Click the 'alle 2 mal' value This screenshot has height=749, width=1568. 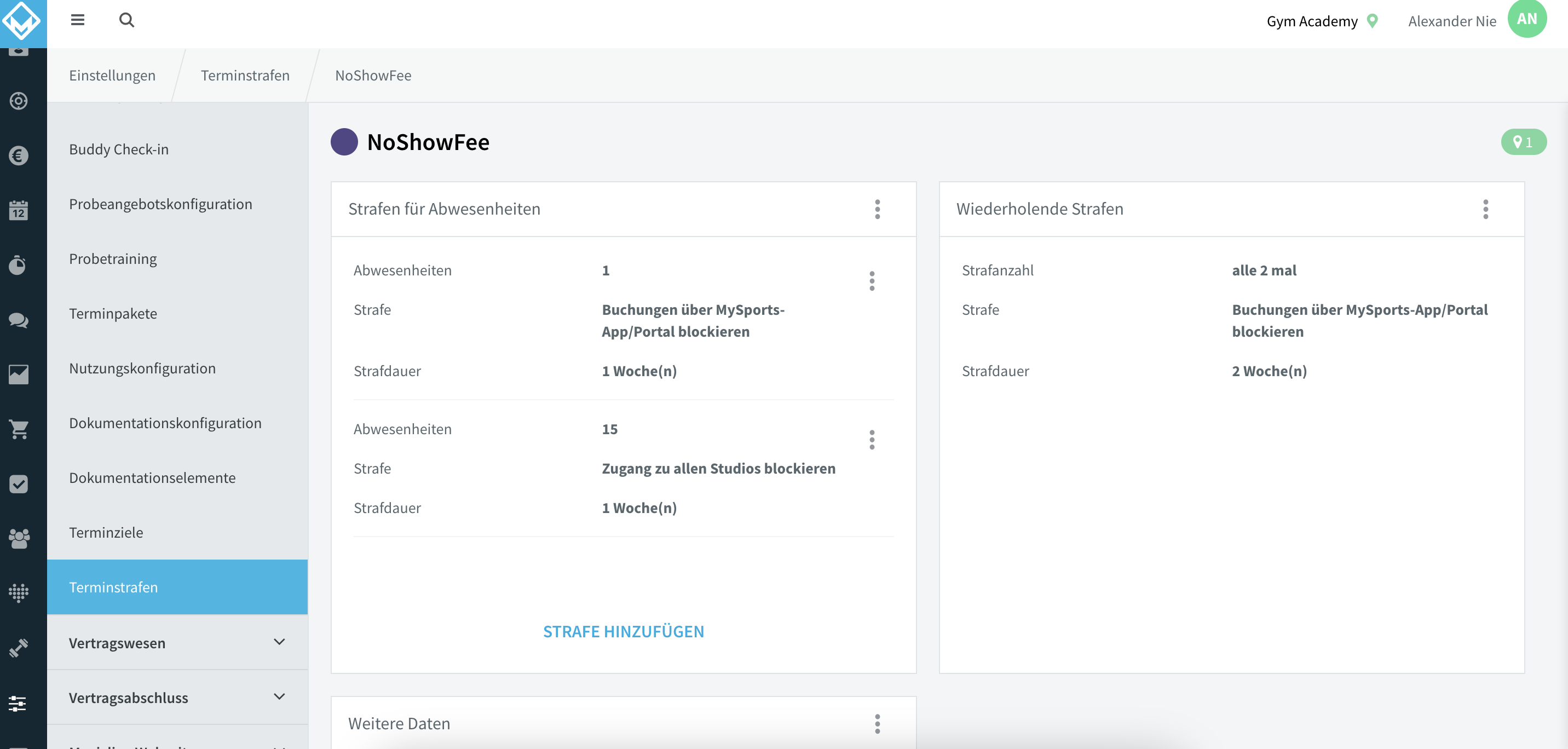pyautogui.click(x=1264, y=270)
